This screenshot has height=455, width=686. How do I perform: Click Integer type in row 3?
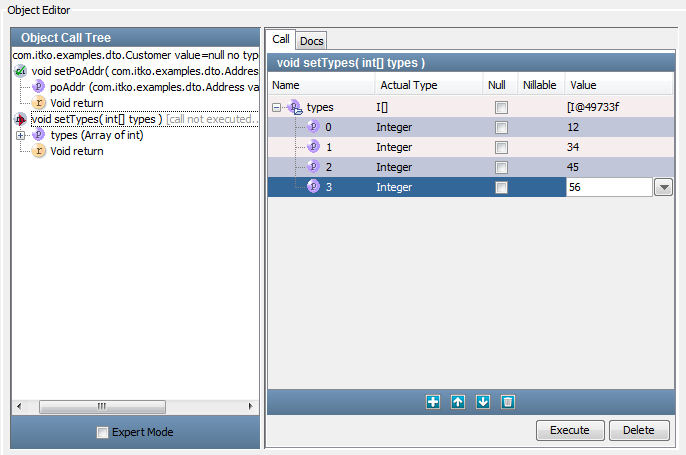click(394, 187)
